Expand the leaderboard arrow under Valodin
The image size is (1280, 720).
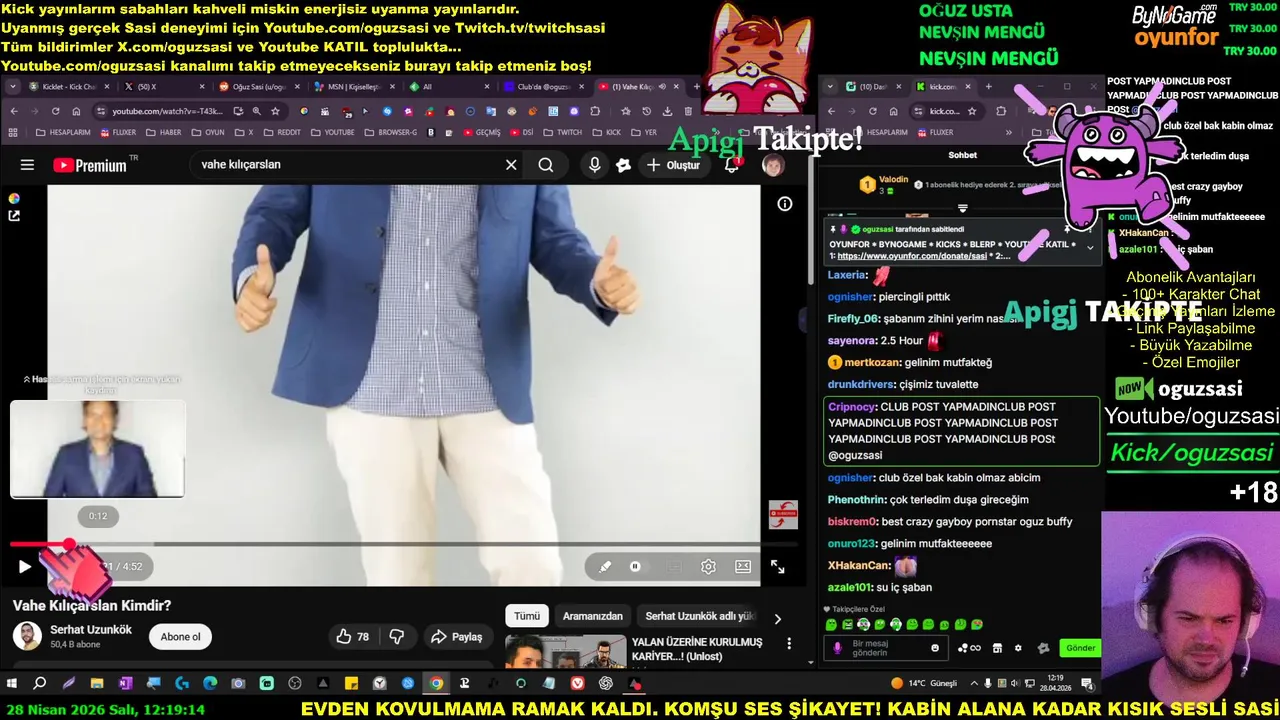point(962,208)
